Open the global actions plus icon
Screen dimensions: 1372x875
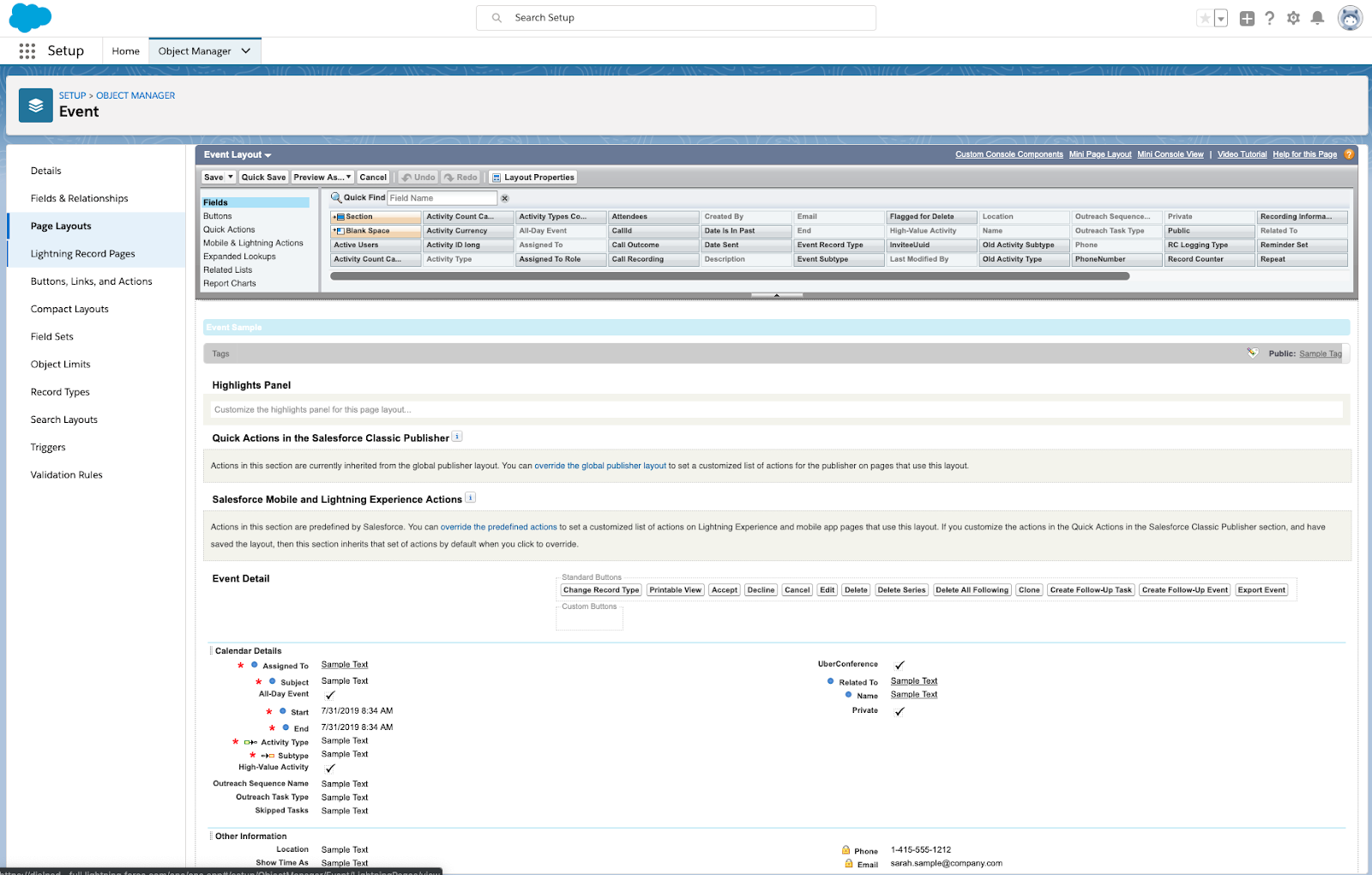point(1247,18)
